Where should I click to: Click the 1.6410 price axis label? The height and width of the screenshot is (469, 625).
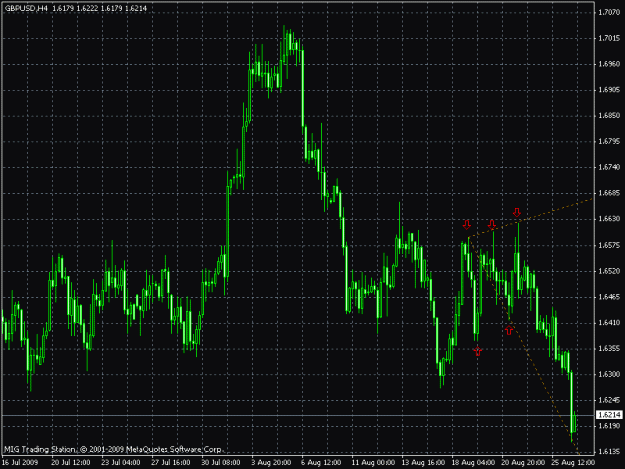(x=609, y=322)
